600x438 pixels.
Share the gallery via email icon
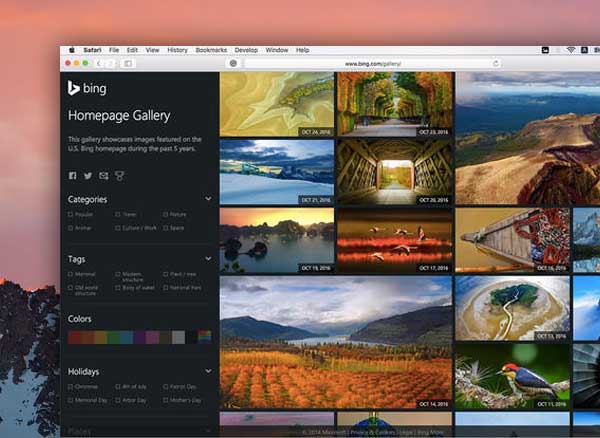104,176
